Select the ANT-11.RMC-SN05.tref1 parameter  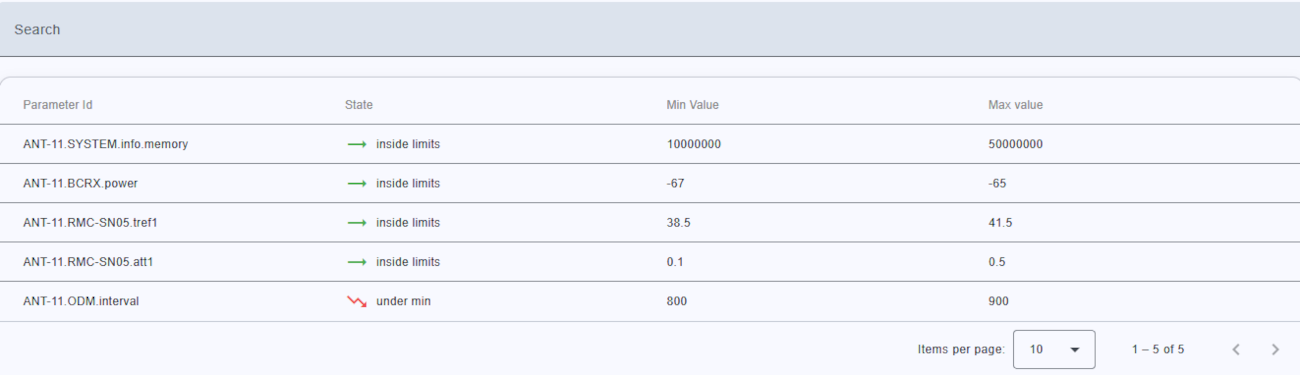[x=91, y=223]
